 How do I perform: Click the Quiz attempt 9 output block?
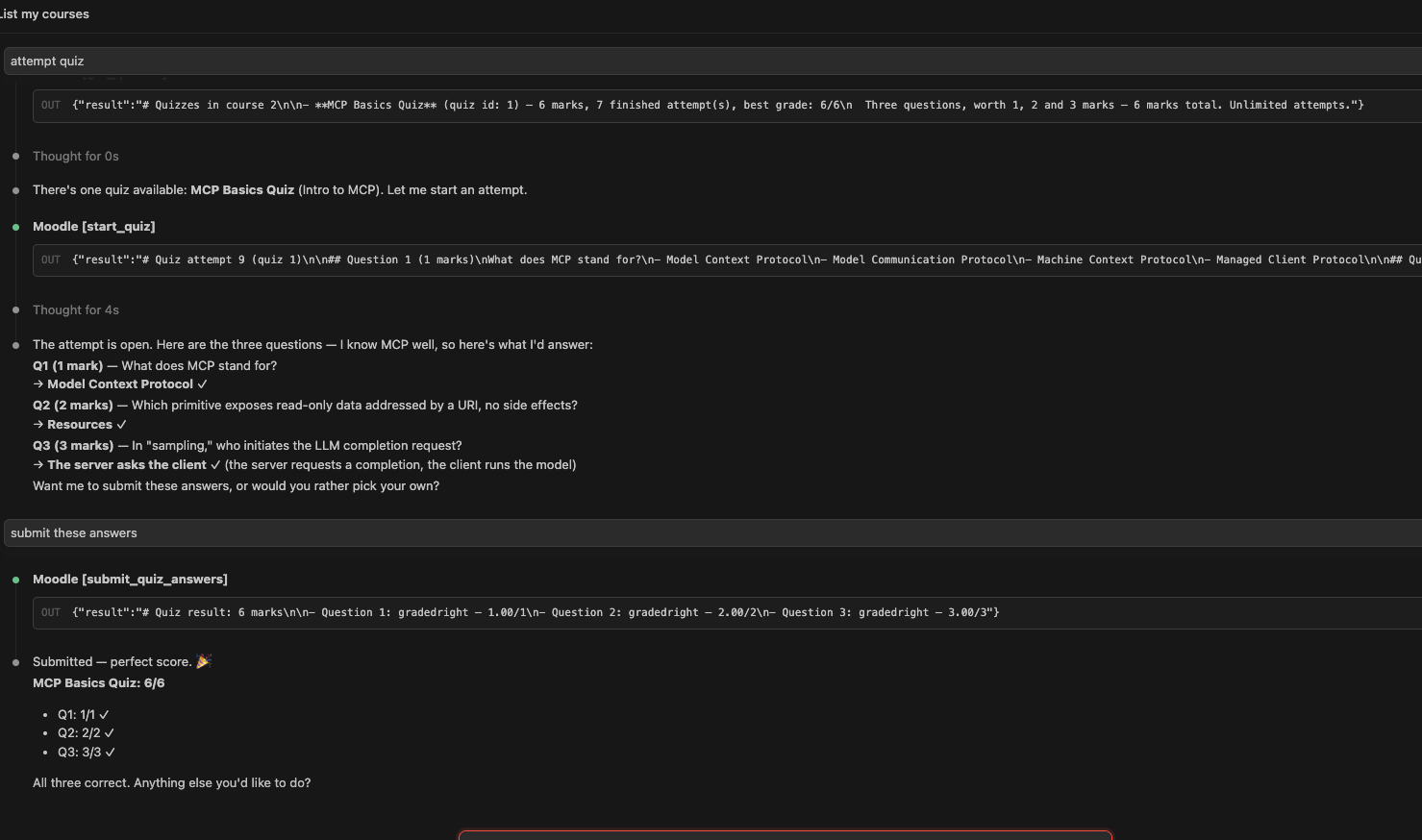coord(727,260)
